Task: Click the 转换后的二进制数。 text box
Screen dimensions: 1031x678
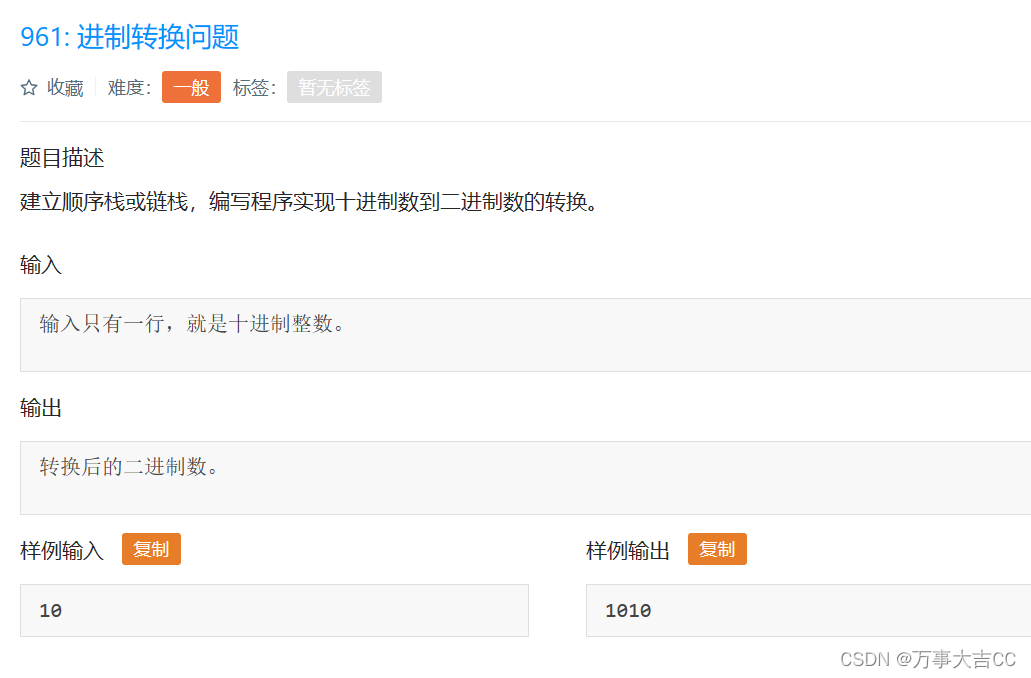Action: (x=525, y=478)
